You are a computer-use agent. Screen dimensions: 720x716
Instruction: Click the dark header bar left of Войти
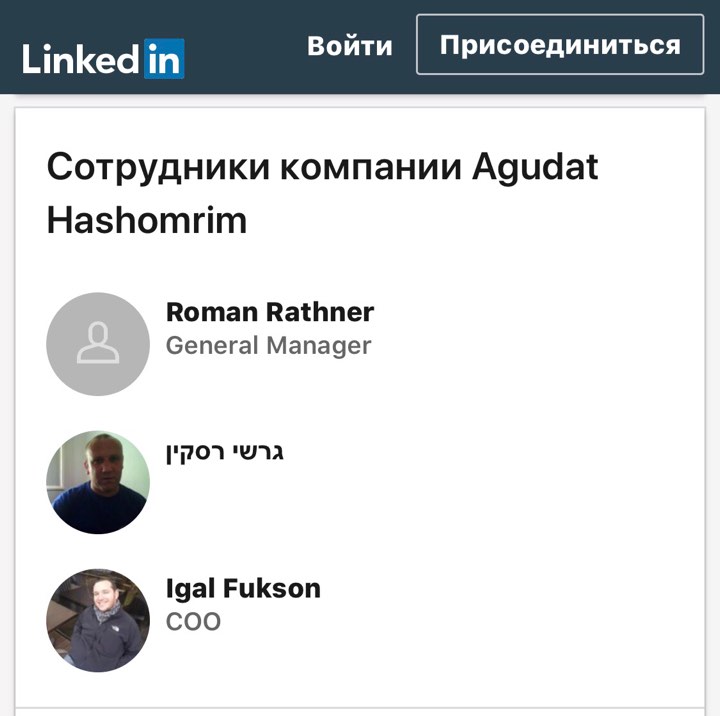[x=246, y=46]
